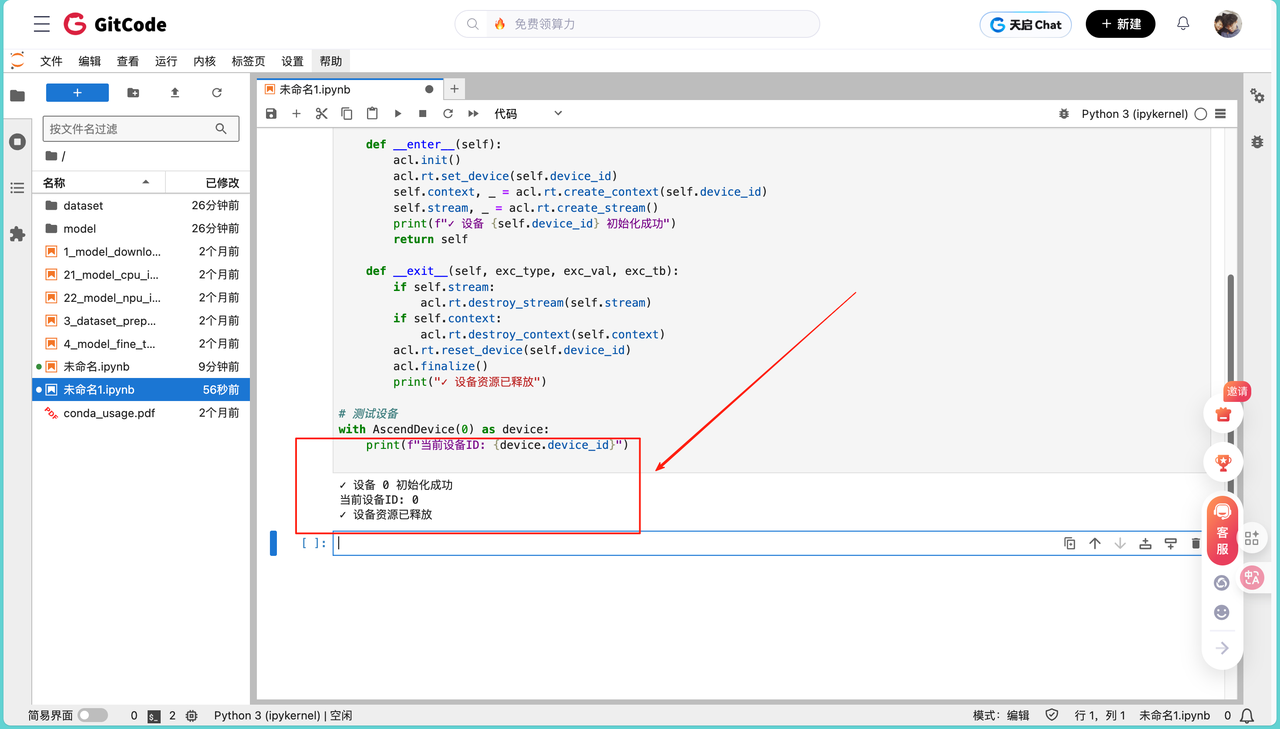Select 1_model_downlo... notebook file
The image size is (1280, 729).
click(x=141, y=252)
